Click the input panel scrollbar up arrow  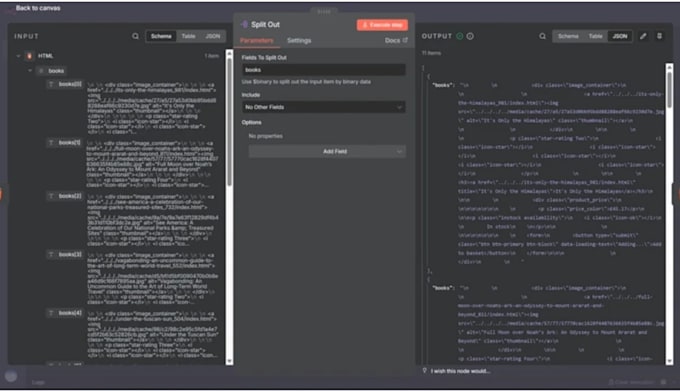coord(229,53)
